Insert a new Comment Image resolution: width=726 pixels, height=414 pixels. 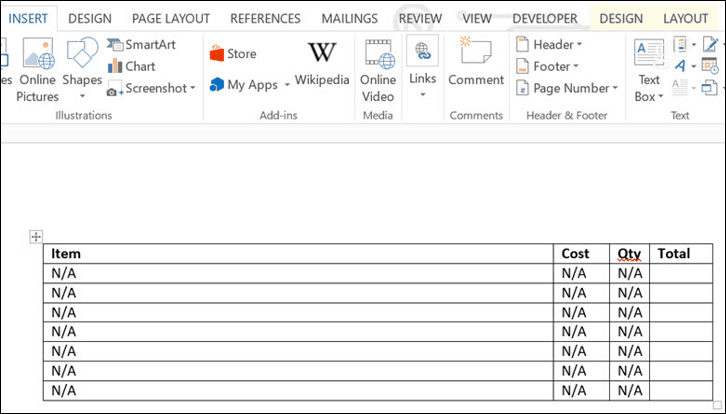476,62
